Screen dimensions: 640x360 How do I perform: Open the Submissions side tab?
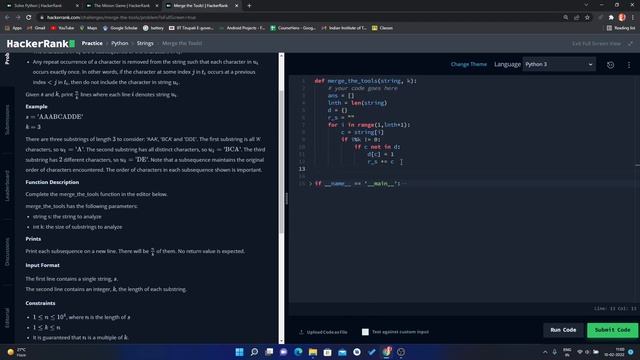tap(7, 120)
